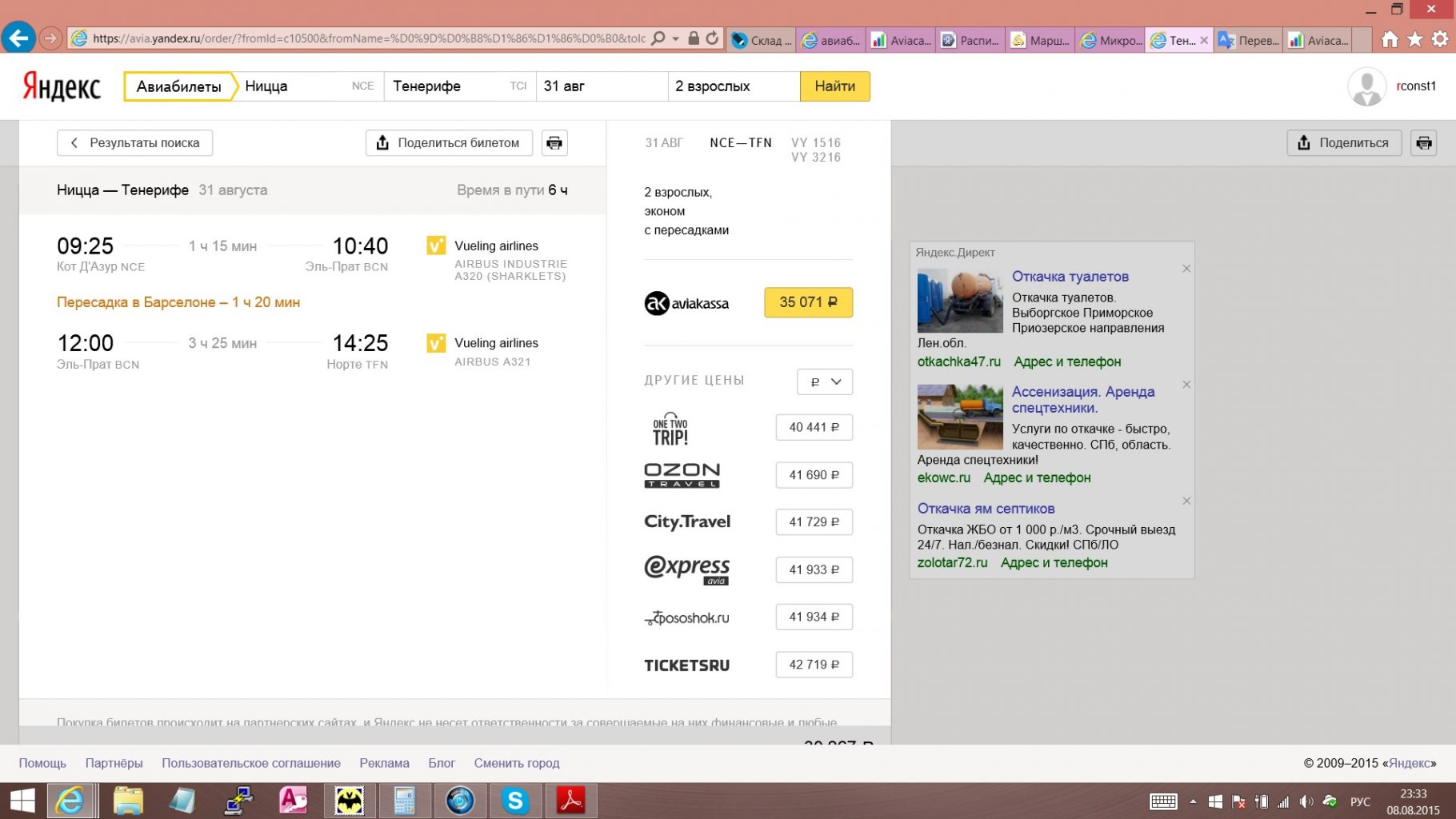The image size is (1456, 819).
Task: Click the 41 934 ₽ price button
Action: pos(814,617)
